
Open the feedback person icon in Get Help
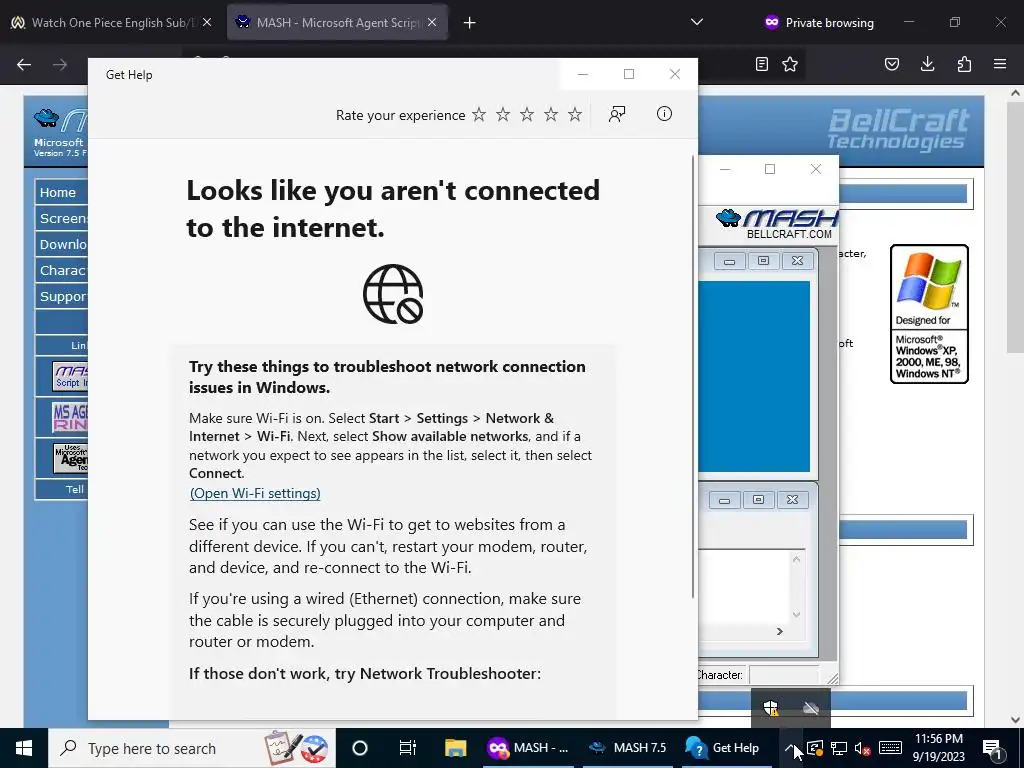pyautogui.click(x=616, y=114)
